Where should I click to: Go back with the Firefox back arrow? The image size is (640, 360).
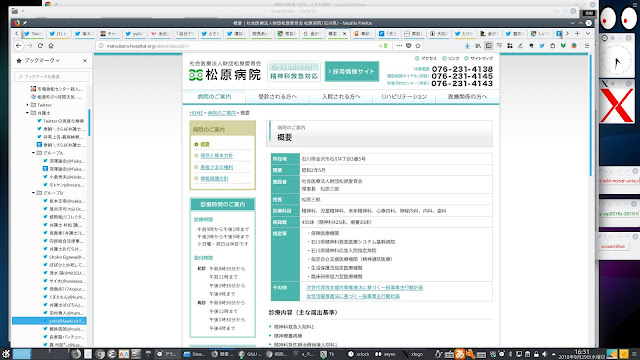coord(19,46)
